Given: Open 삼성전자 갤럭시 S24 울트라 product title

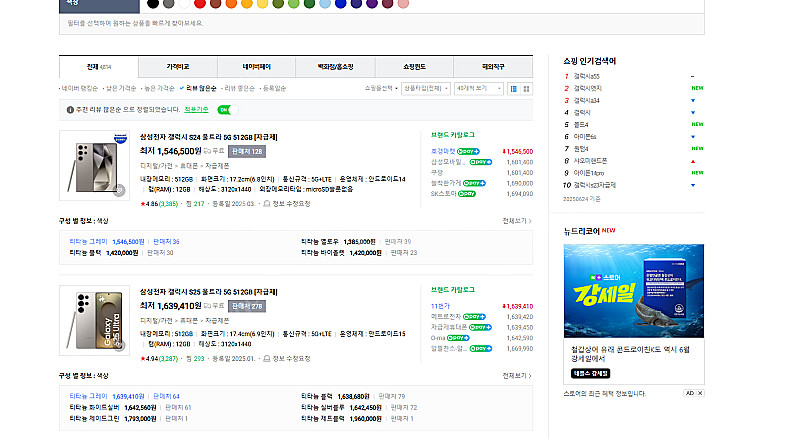Looking at the screenshot, I should point(209,137).
